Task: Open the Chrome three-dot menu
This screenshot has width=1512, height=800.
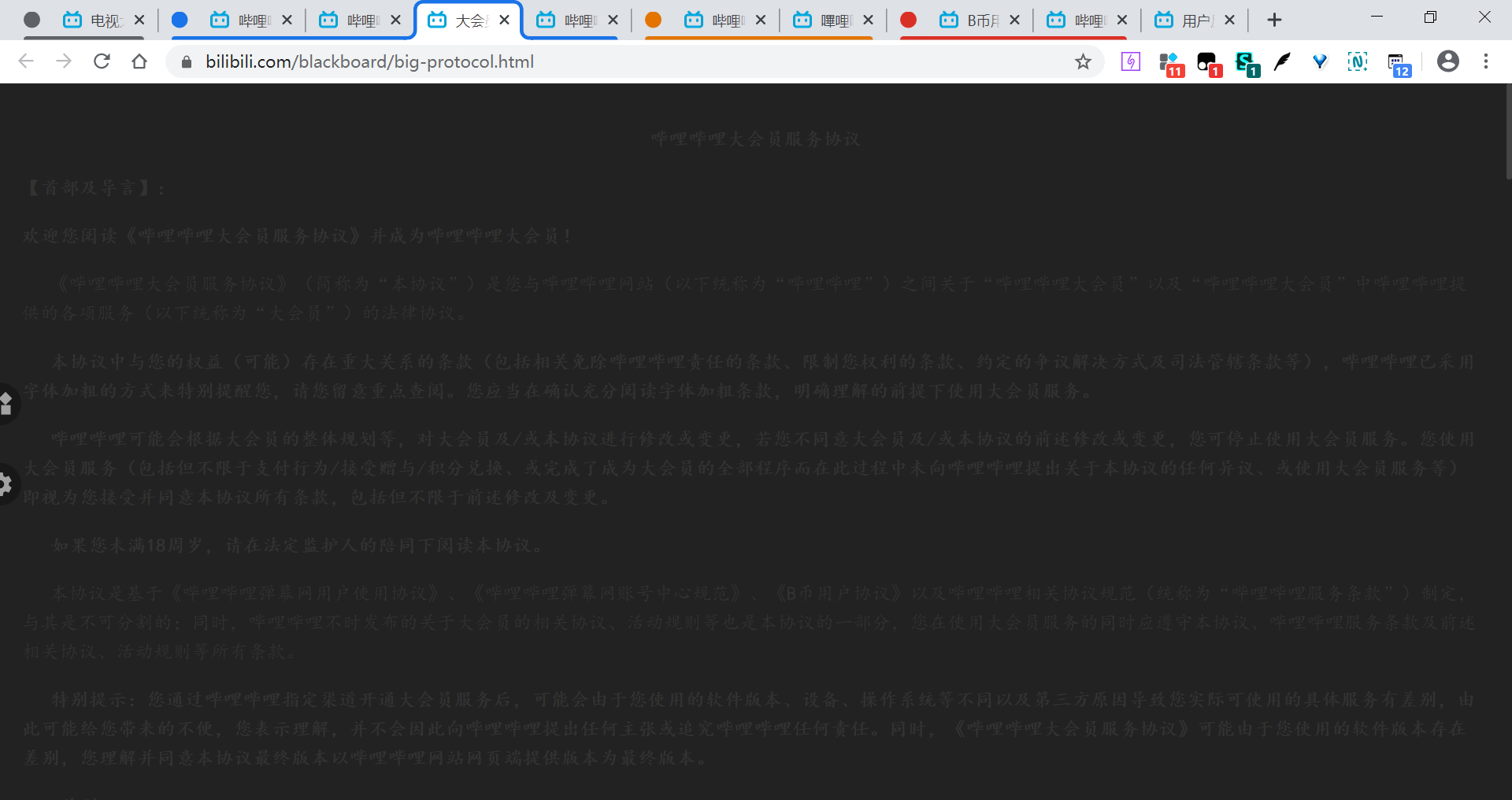Action: click(1487, 61)
